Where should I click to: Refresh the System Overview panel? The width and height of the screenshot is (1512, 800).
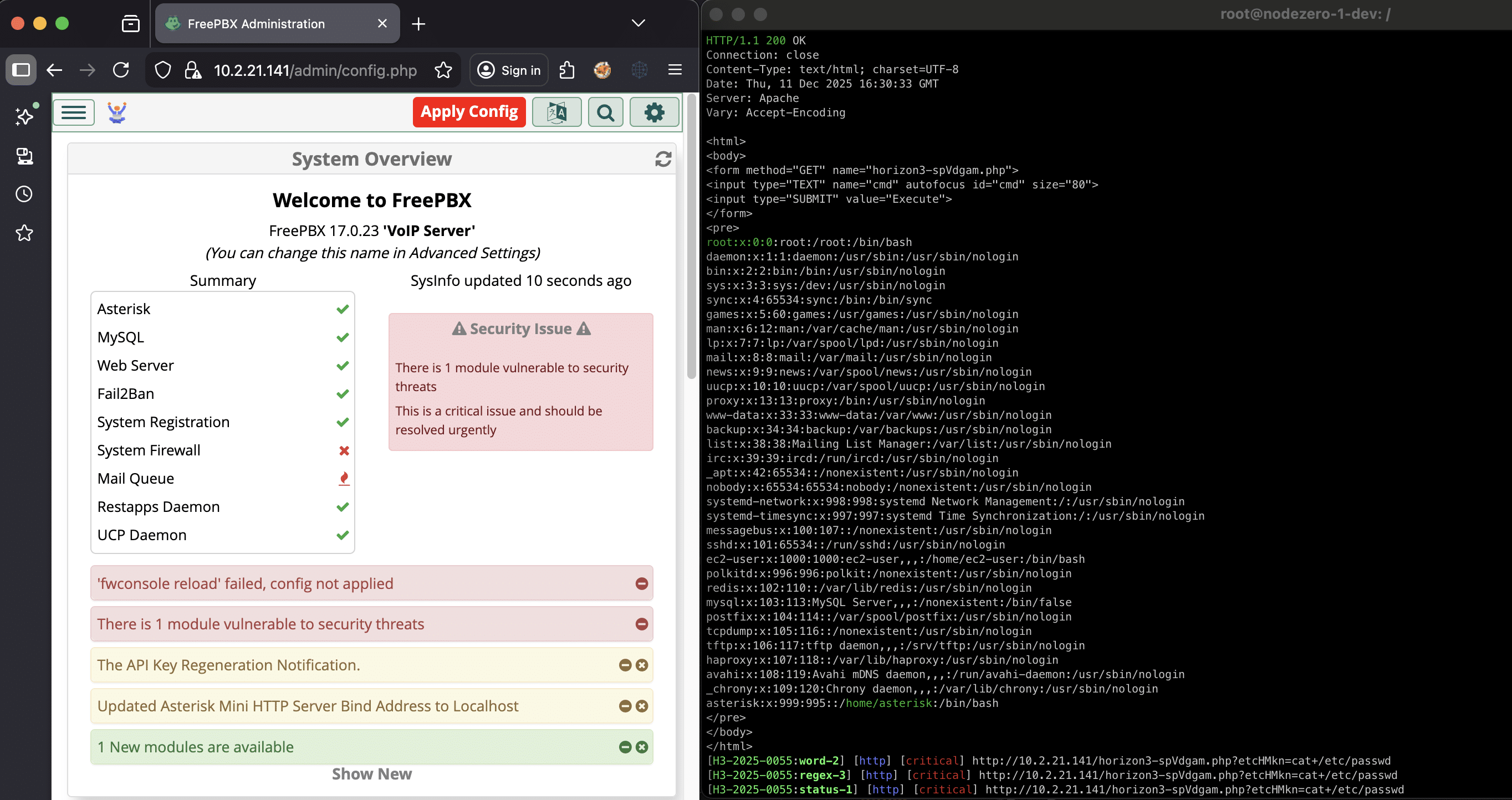[x=663, y=159]
